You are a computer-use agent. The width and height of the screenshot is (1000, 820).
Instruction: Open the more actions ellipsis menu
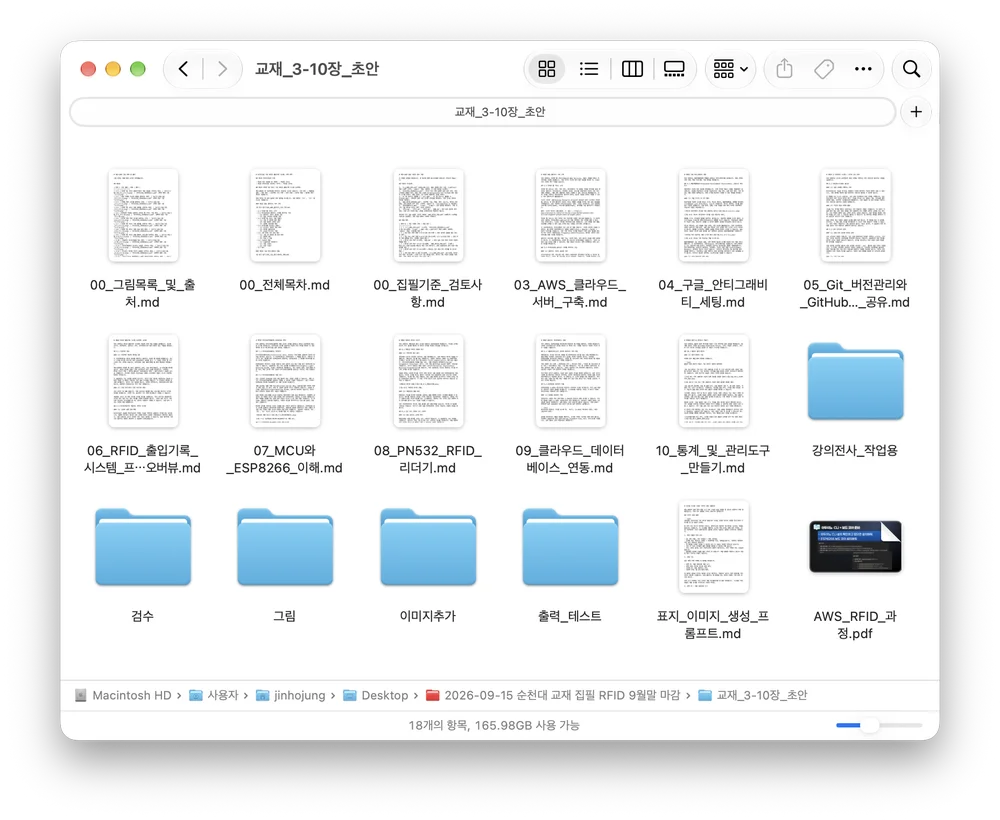pyautogui.click(x=863, y=69)
